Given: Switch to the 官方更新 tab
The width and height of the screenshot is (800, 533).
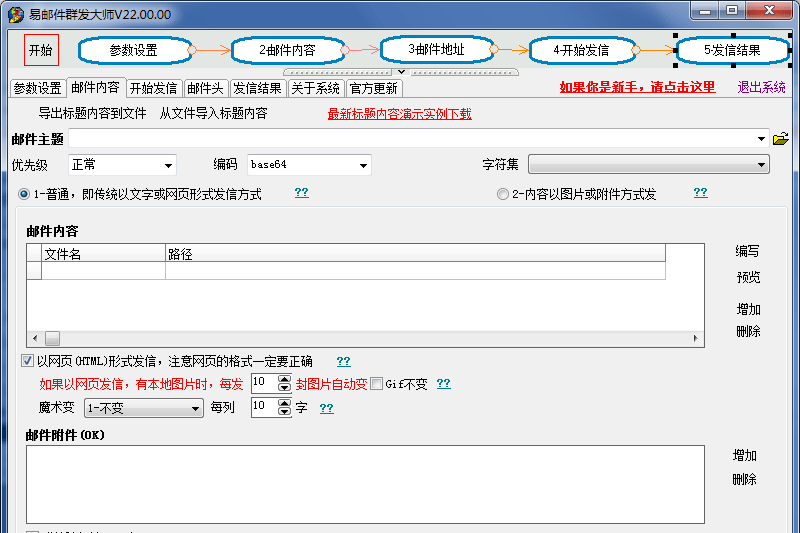Looking at the screenshot, I should point(373,88).
